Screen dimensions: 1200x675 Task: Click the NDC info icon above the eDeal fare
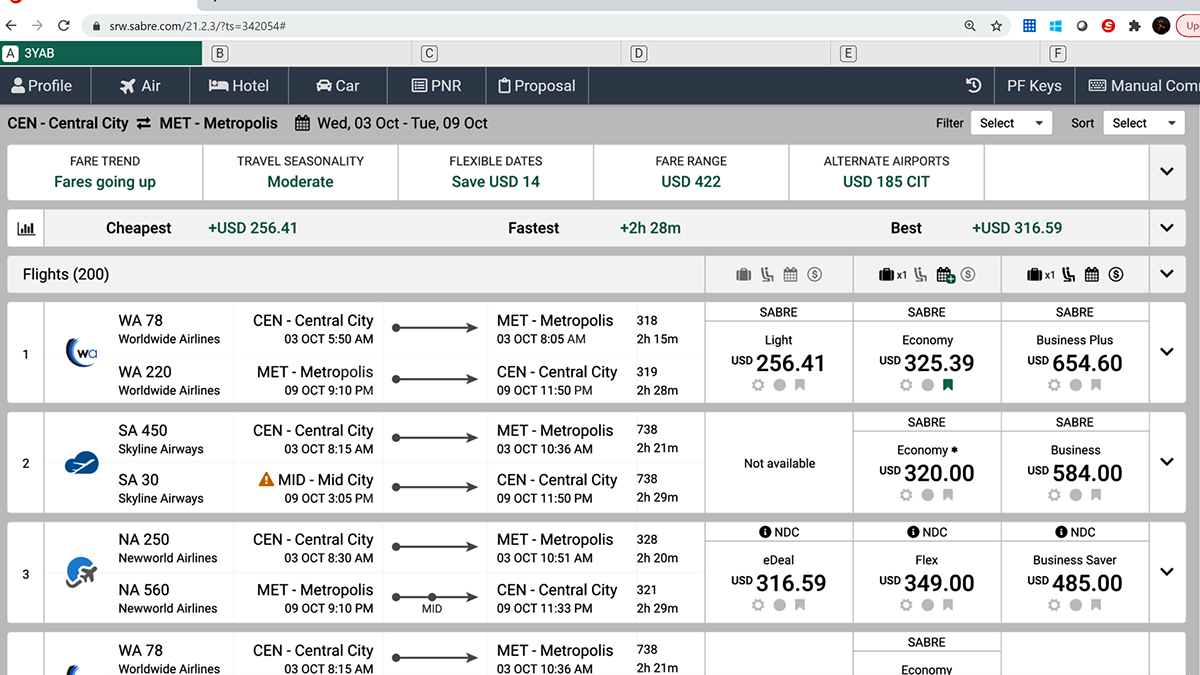tap(765, 532)
